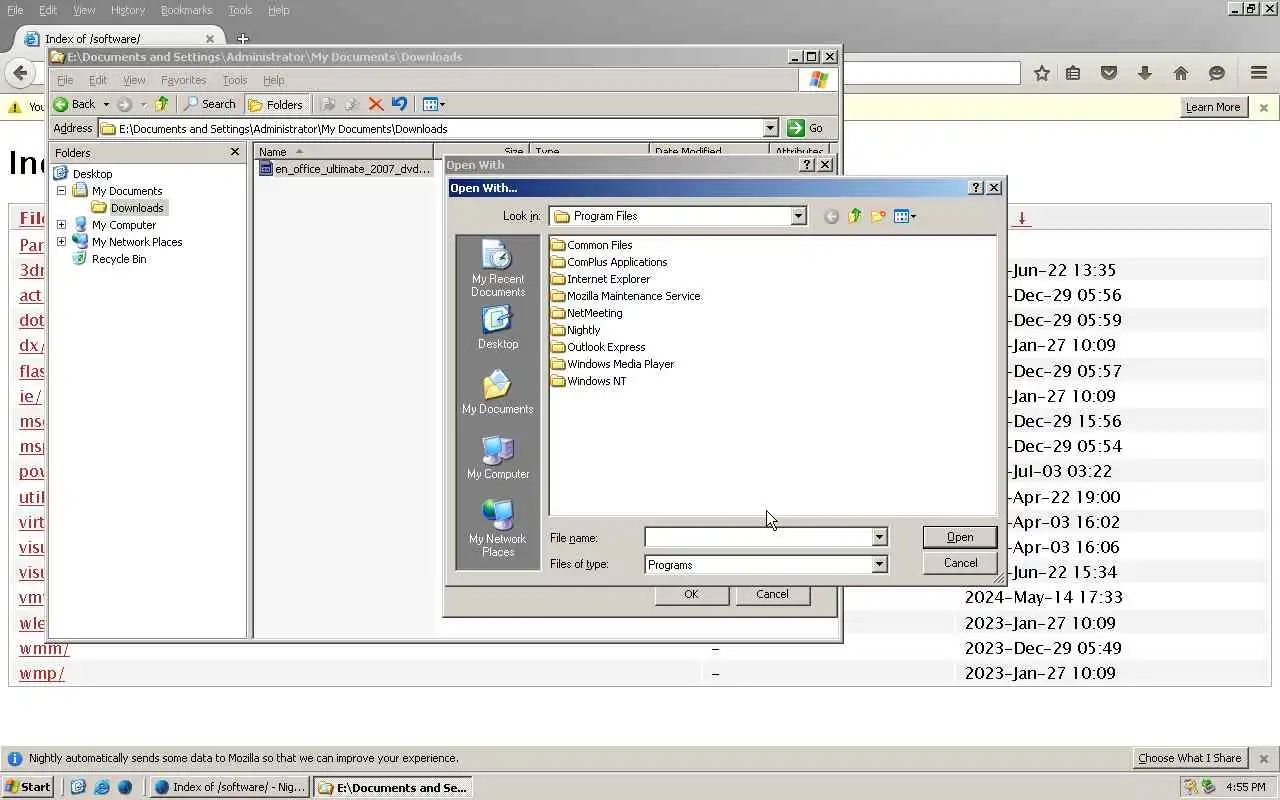Expand My Computer tree node
The image size is (1280, 800).
[x=61, y=224]
